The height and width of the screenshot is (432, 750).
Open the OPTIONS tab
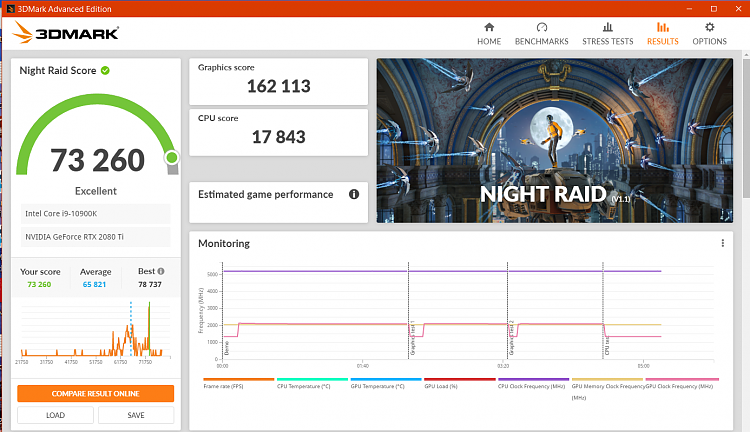(x=709, y=34)
